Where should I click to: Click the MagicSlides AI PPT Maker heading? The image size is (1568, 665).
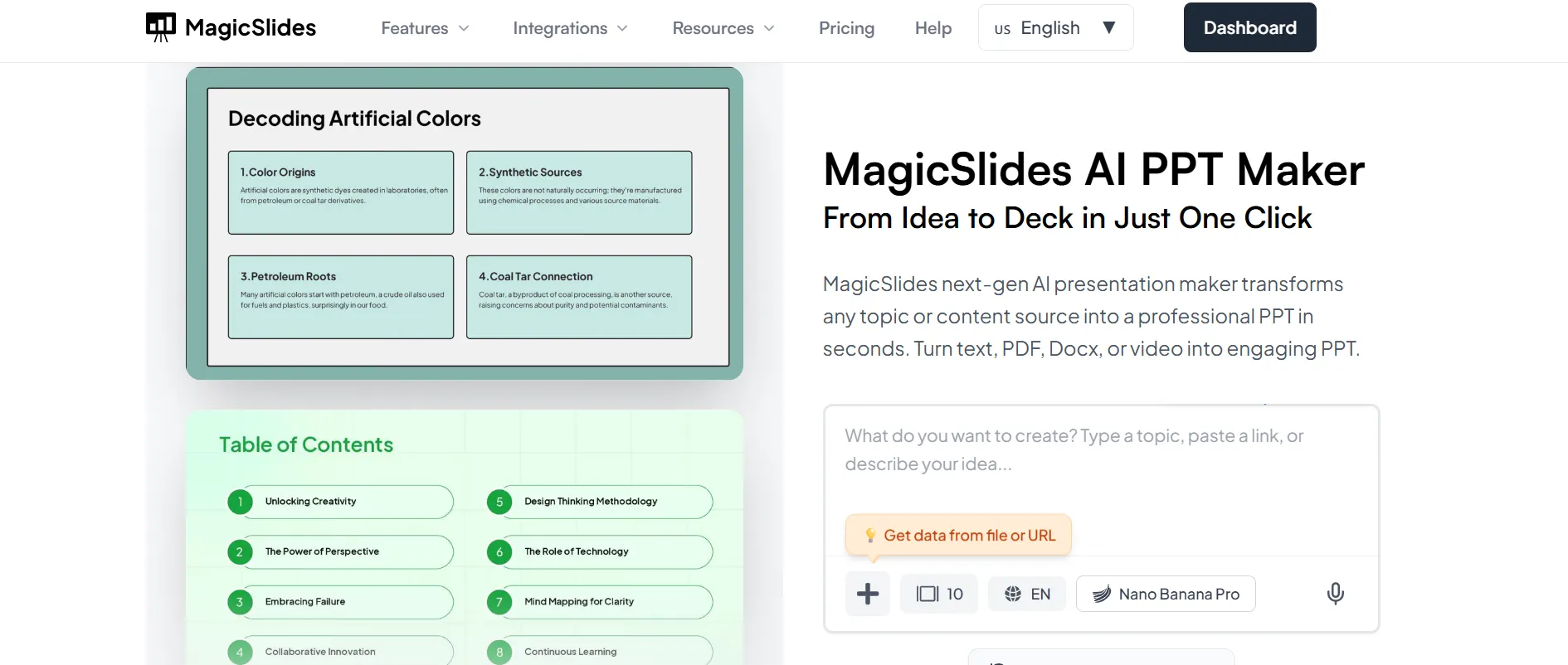pos(1093,169)
